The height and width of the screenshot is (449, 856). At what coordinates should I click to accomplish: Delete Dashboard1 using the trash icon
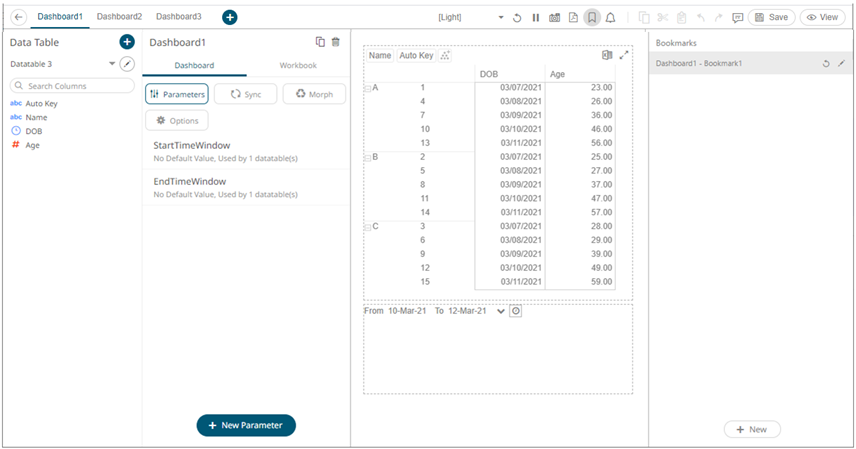point(336,42)
